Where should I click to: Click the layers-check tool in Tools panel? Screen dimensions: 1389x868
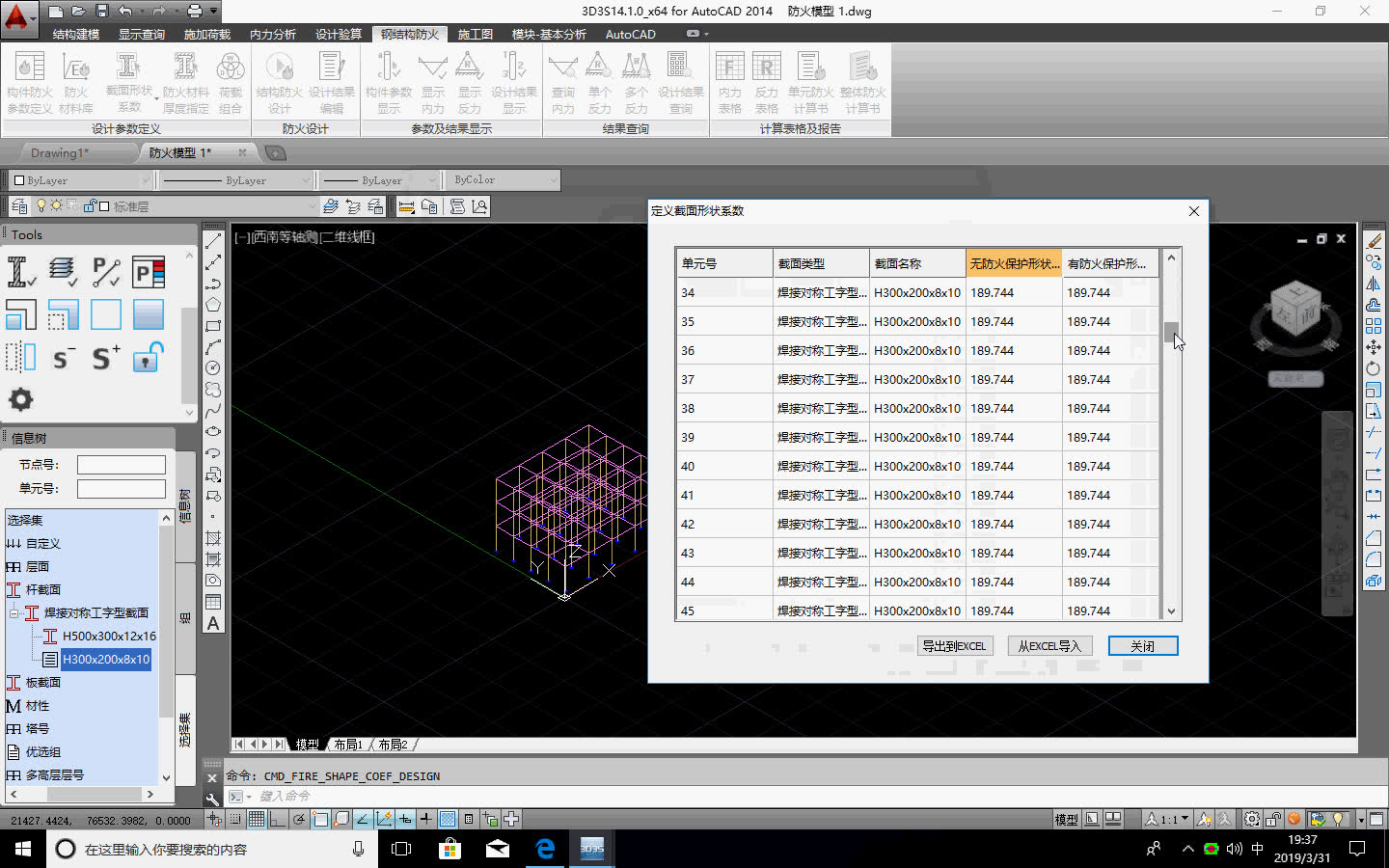(x=64, y=272)
